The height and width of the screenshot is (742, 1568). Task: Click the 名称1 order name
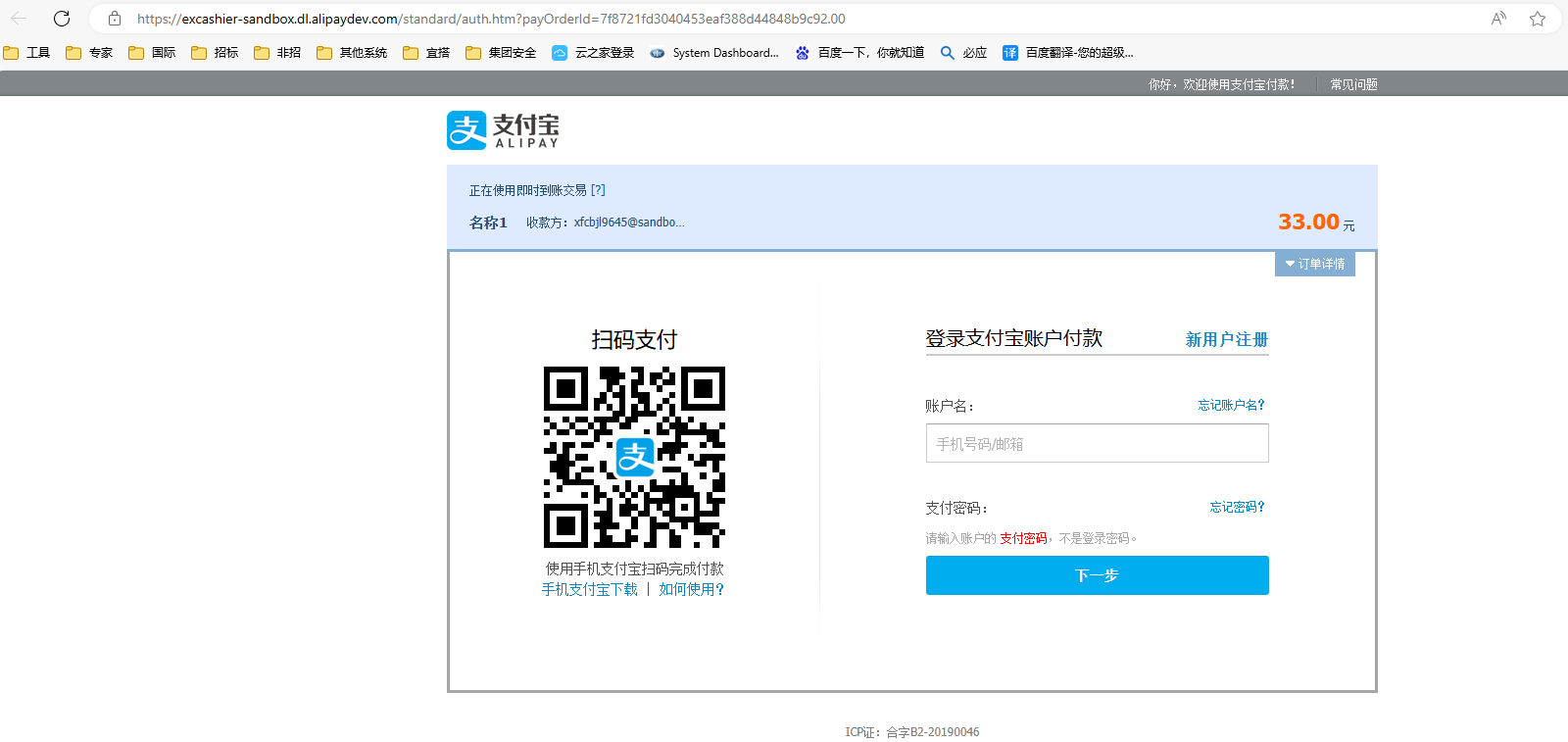tap(488, 223)
